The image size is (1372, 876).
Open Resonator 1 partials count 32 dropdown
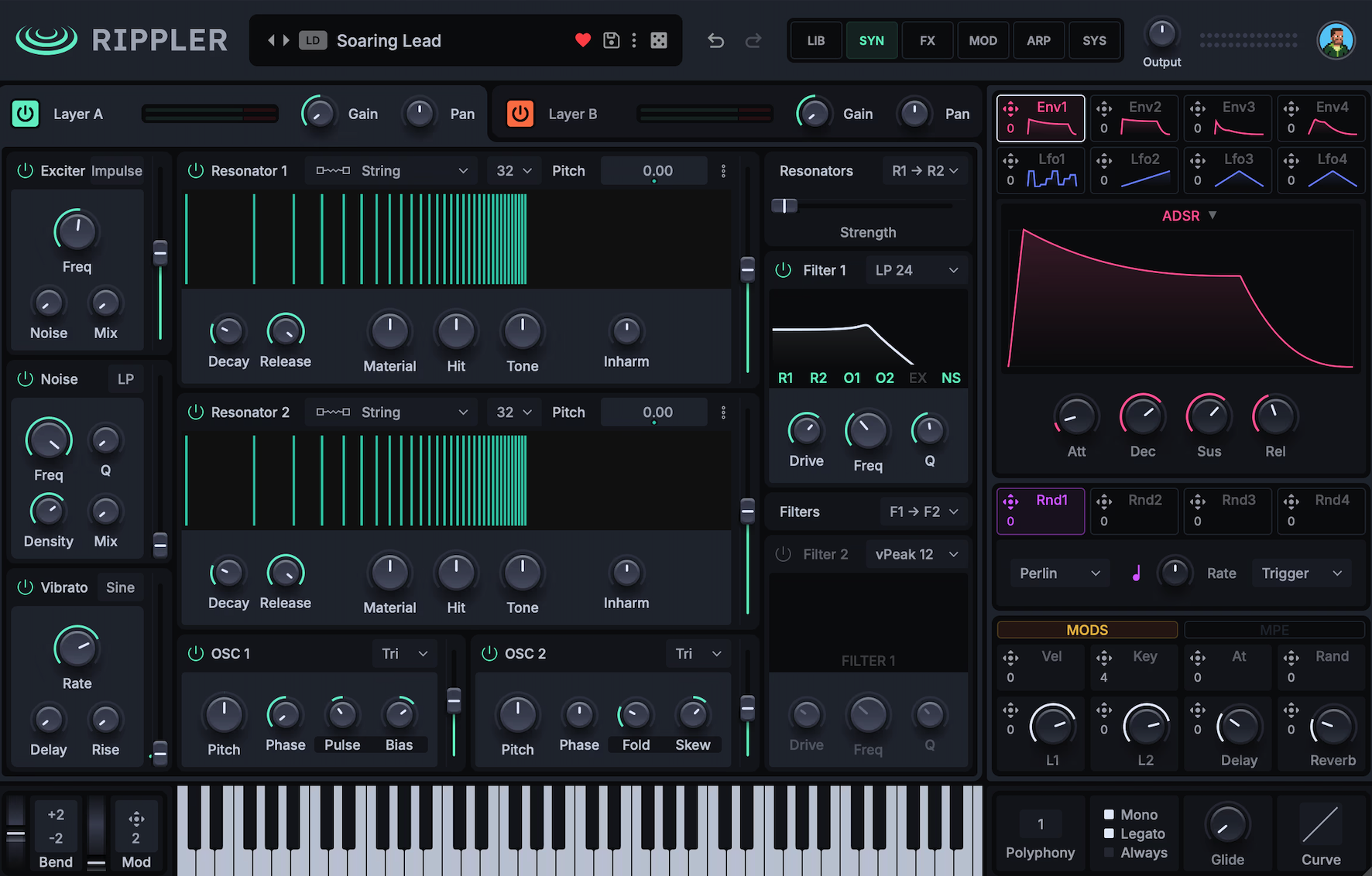point(514,171)
